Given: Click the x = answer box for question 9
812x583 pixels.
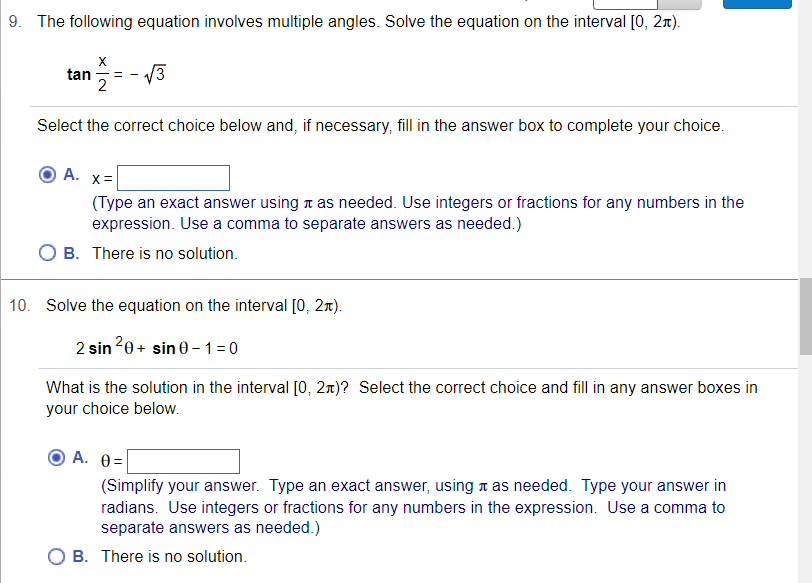Looking at the screenshot, I should coord(173,177).
